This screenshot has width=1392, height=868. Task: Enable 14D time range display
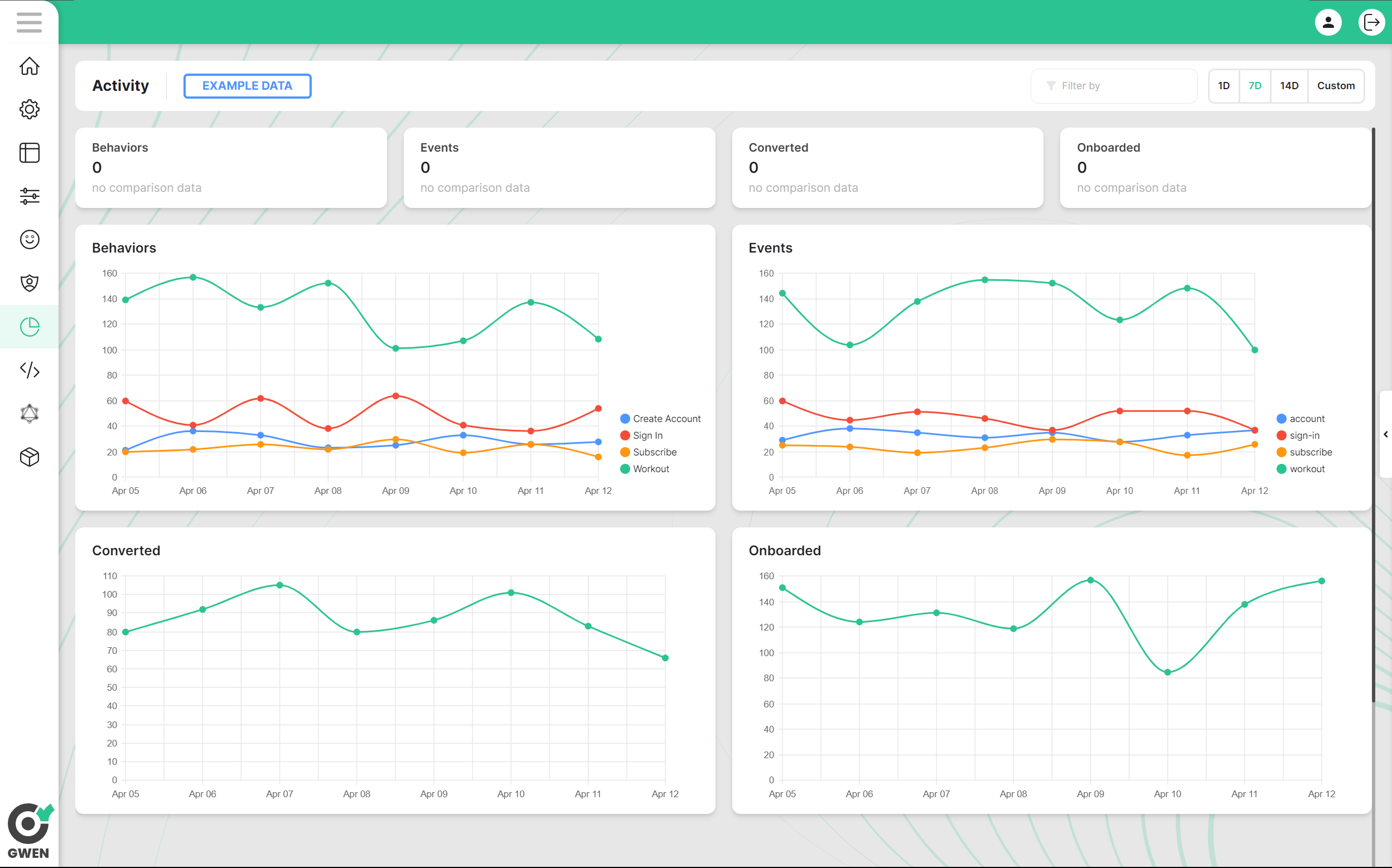(1289, 85)
